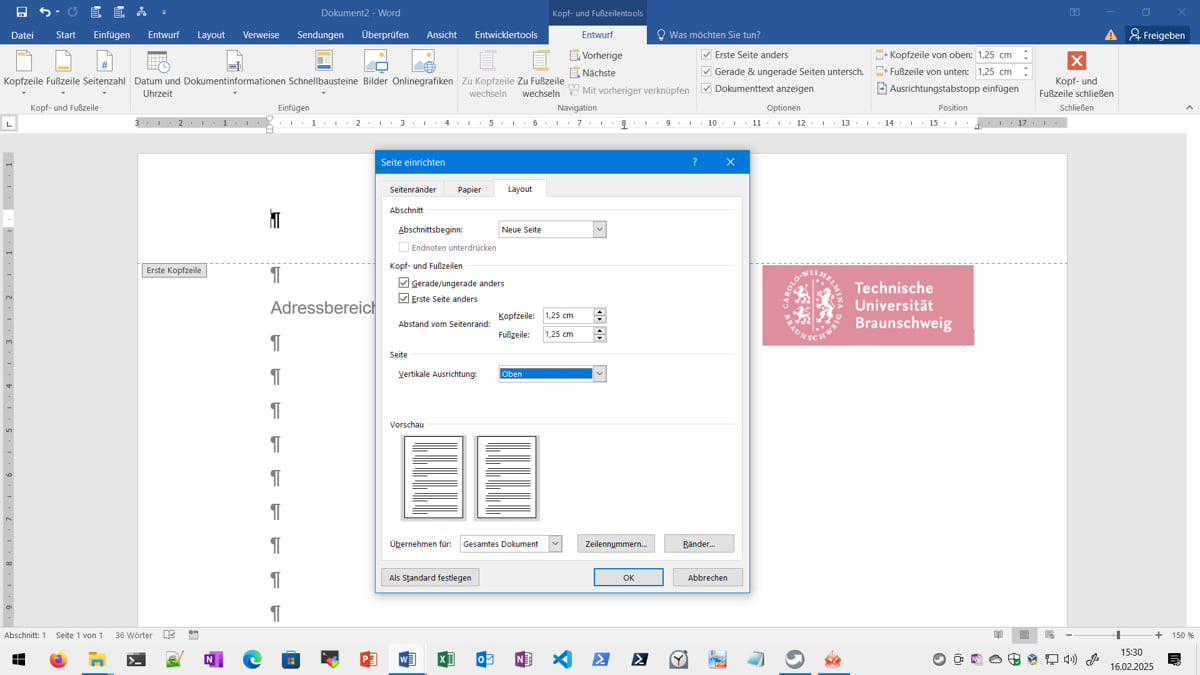The image size is (1200, 675).
Task: Open the Sendungen ribbon tab
Action: point(320,35)
